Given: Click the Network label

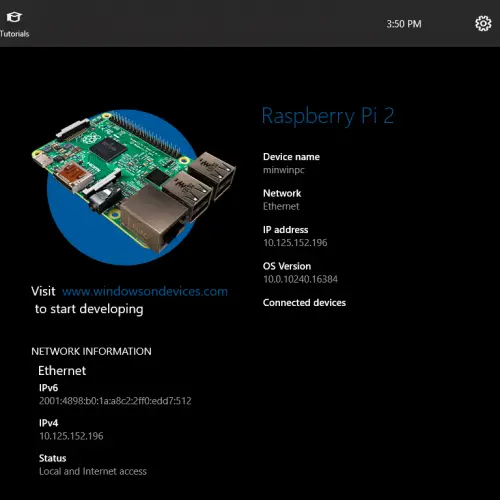Looking at the screenshot, I should 282,193.
